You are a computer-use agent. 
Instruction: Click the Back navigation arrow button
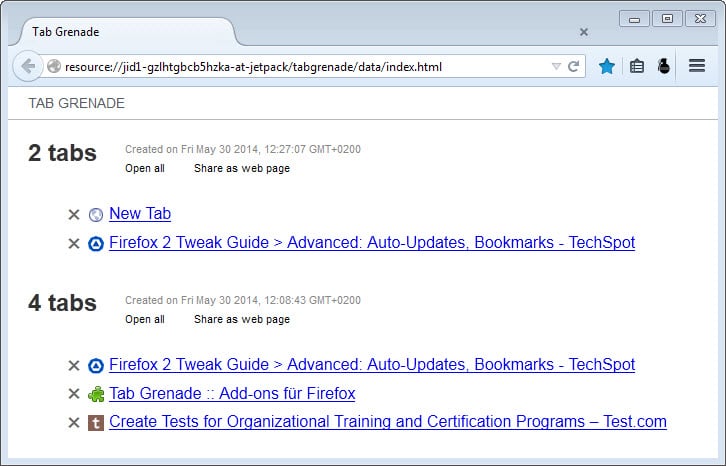pos(27,67)
